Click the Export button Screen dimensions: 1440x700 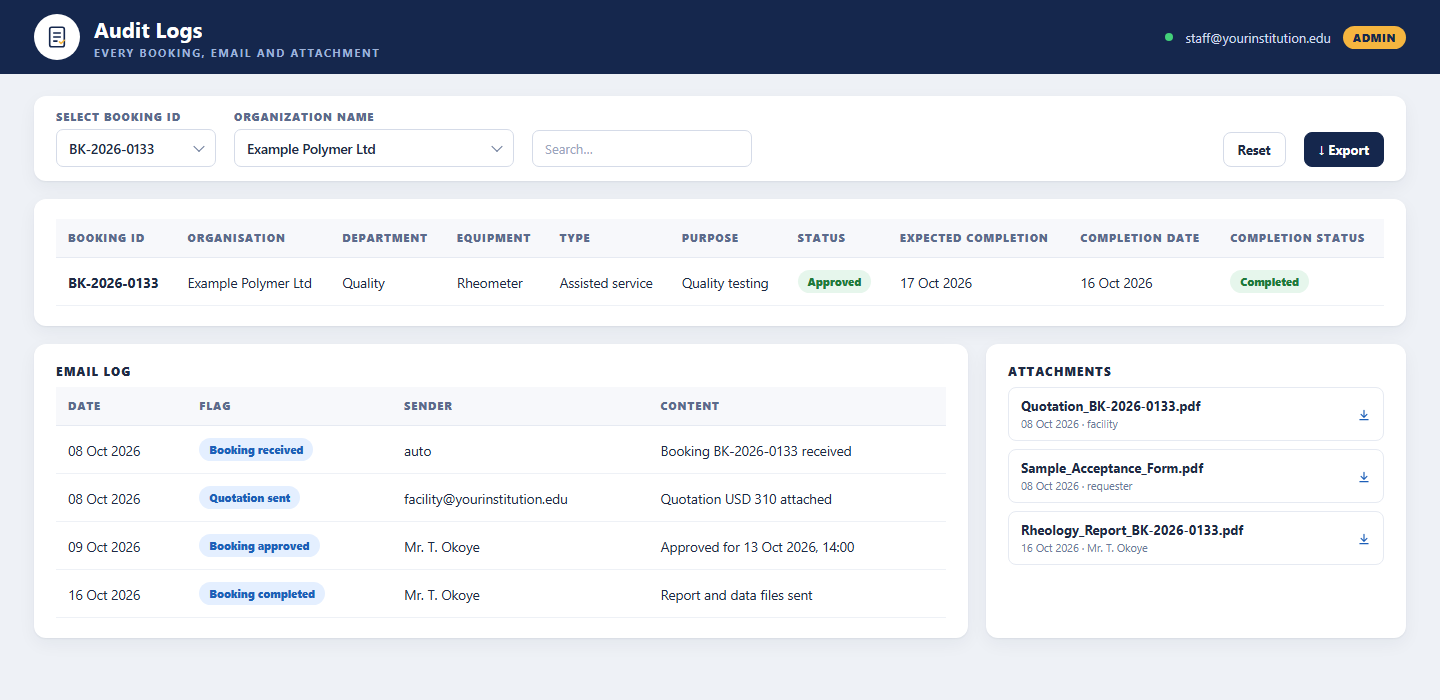pyautogui.click(x=1344, y=150)
